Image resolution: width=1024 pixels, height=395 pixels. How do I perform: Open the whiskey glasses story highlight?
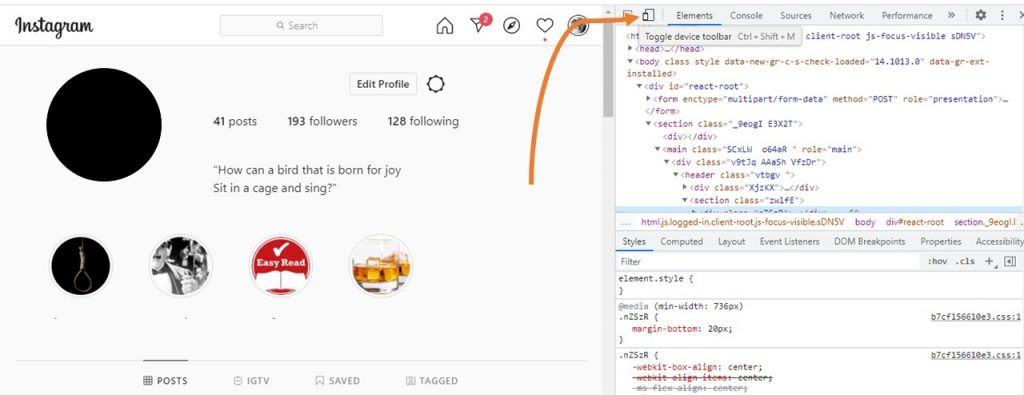point(381,266)
